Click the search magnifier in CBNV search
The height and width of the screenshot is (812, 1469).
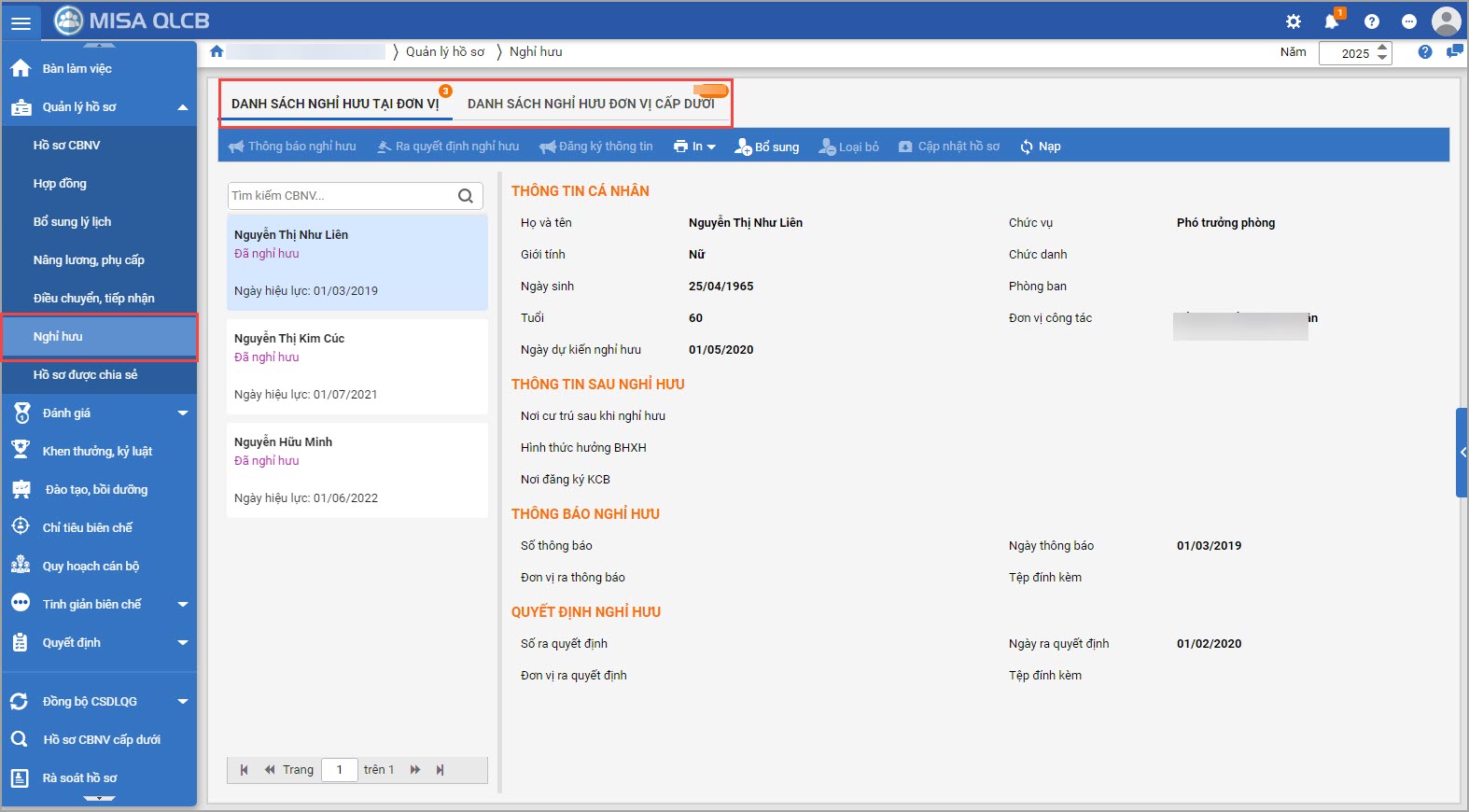(x=466, y=196)
